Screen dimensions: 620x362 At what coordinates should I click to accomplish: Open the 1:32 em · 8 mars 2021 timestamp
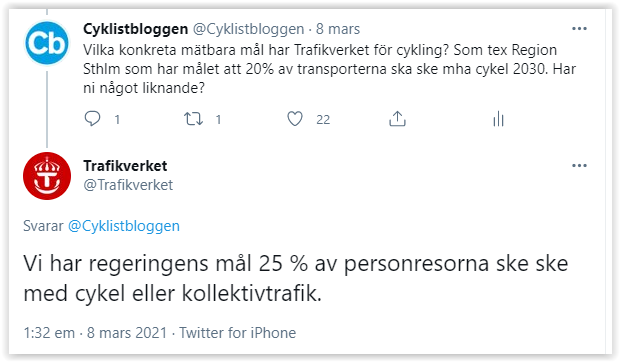(x=95, y=333)
